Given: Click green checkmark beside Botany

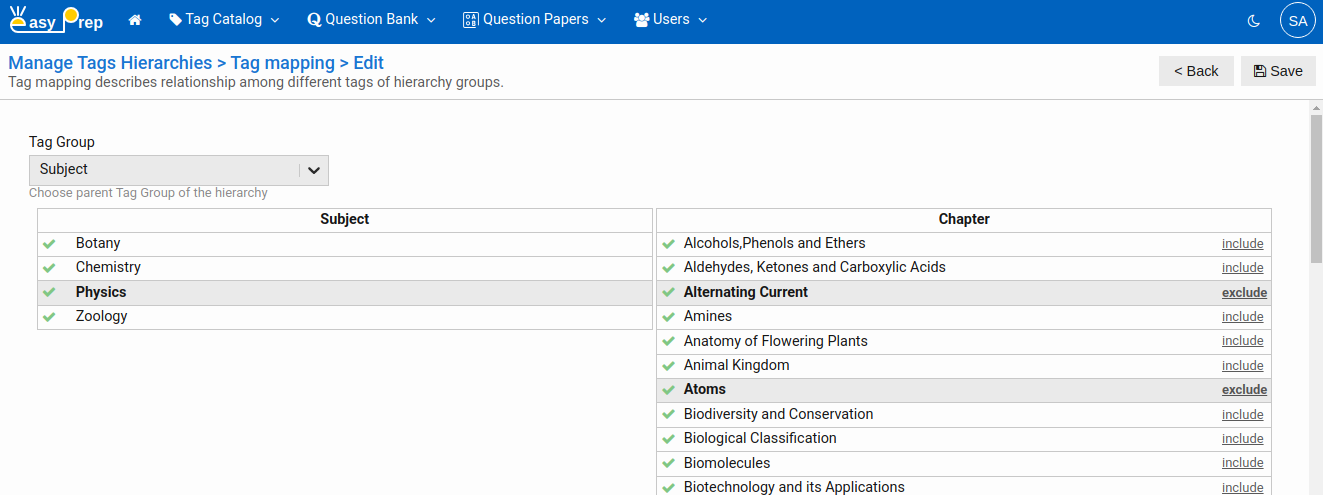Looking at the screenshot, I should pyautogui.click(x=48, y=244).
